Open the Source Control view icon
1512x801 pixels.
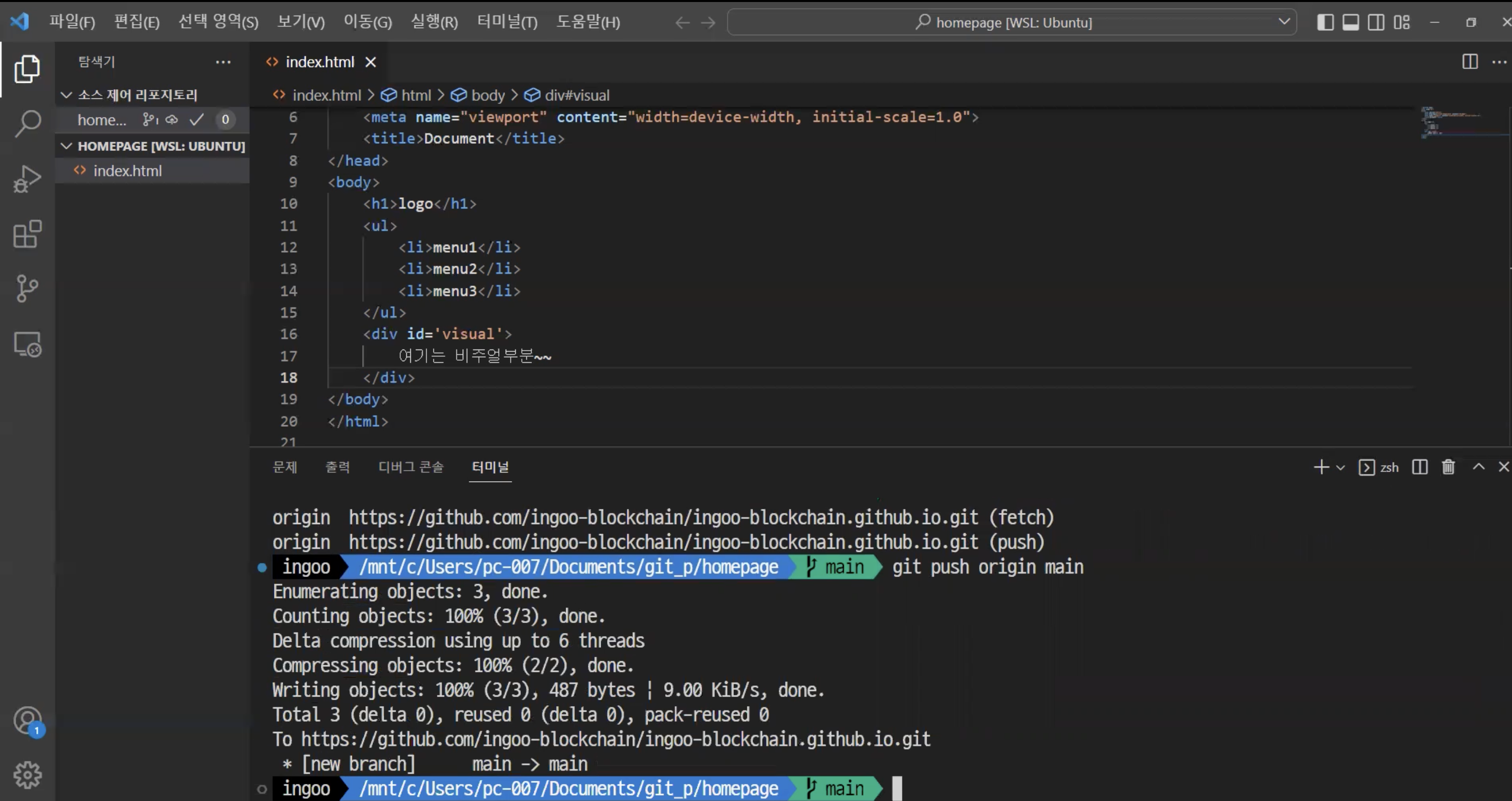tap(28, 288)
